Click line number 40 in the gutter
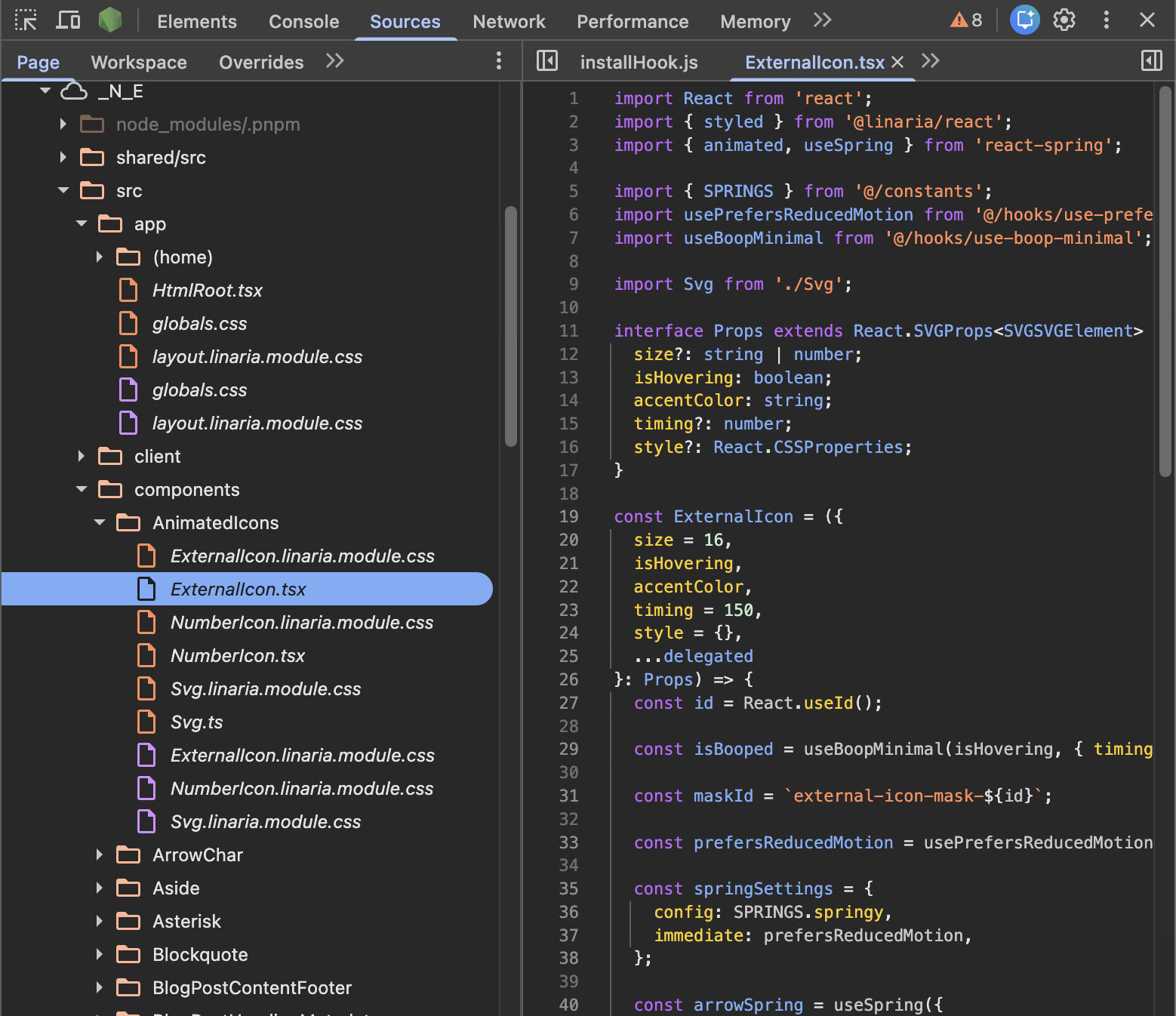 click(568, 1005)
